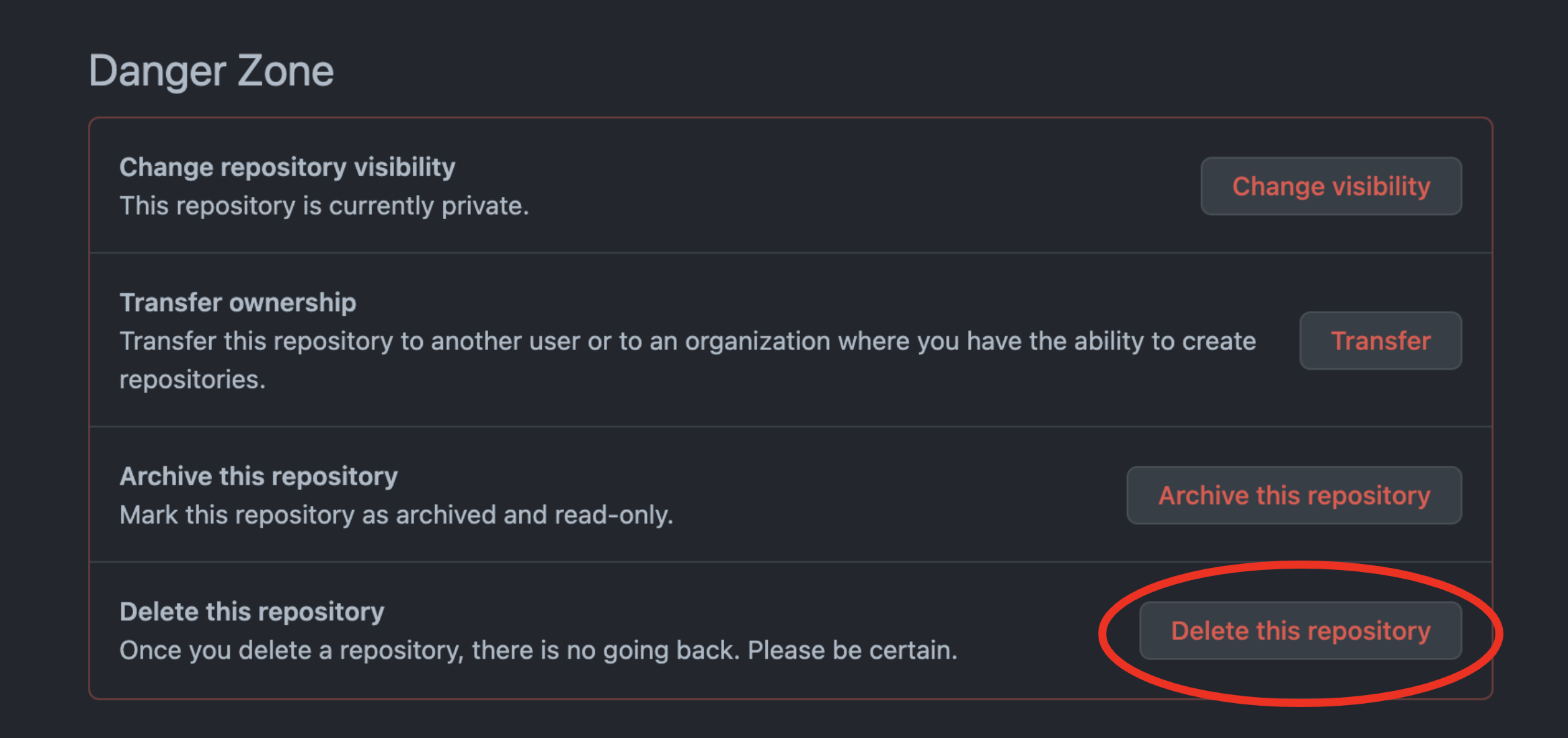The width and height of the screenshot is (1568, 738).
Task: Click the Danger Zone heading
Action: click(x=211, y=71)
